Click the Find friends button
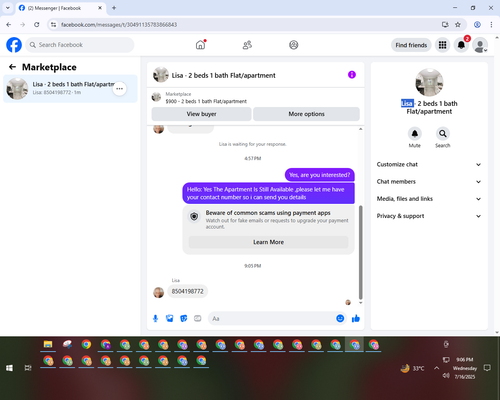The height and width of the screenshot is (400, 500). pos(411,45)
